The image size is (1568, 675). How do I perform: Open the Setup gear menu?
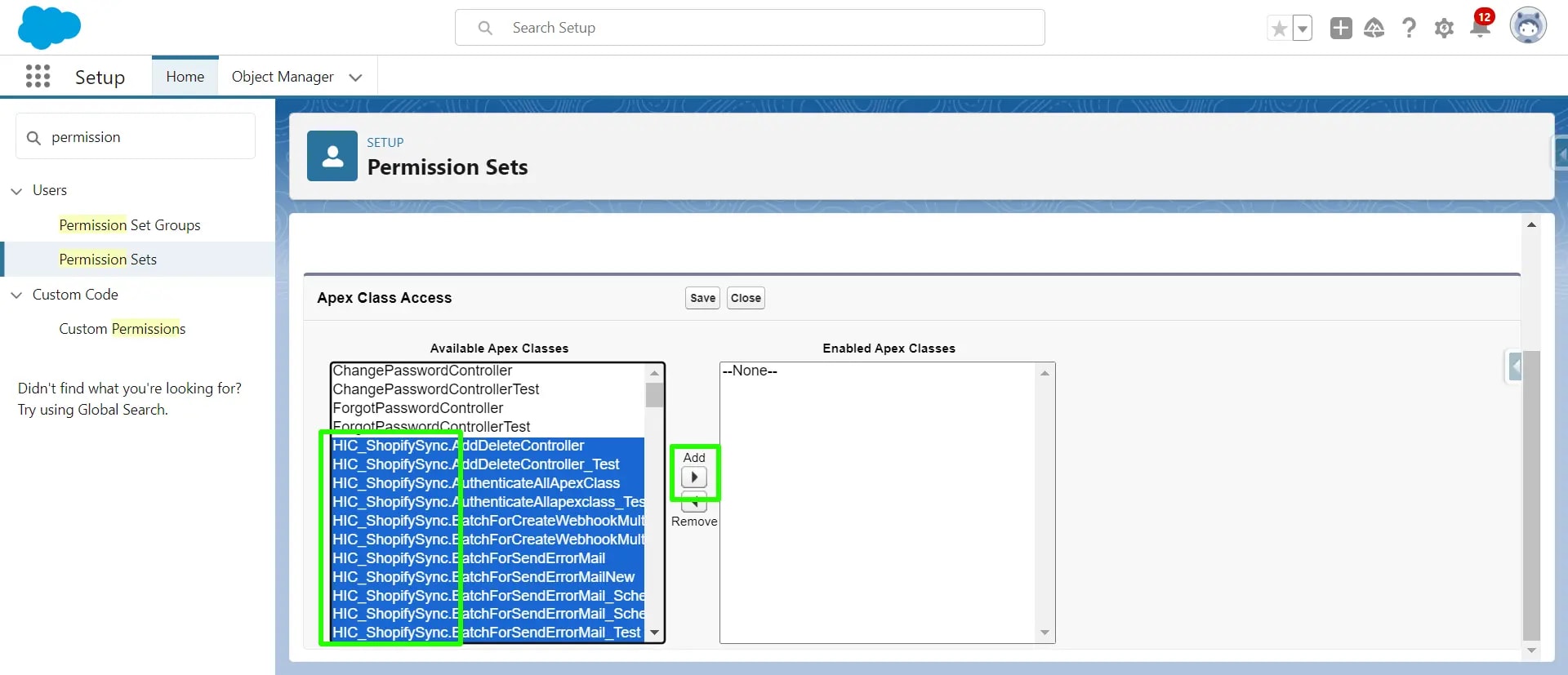point(1444,29)
